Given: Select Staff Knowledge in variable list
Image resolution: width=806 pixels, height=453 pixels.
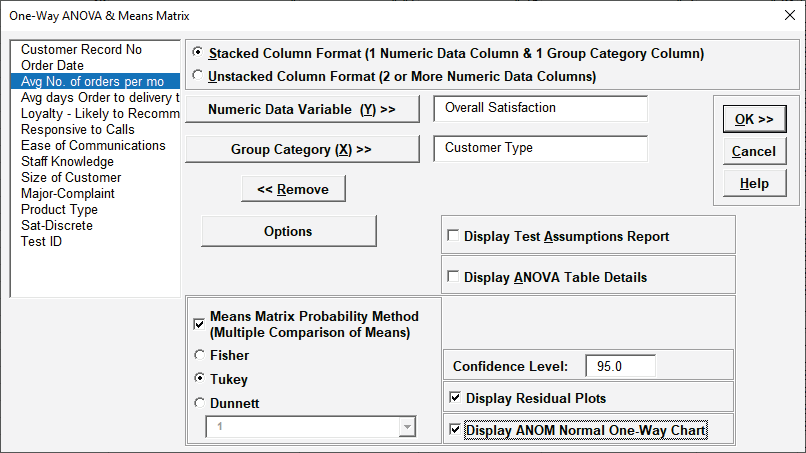Looking at the screenshot, I should tap(67, 161).
